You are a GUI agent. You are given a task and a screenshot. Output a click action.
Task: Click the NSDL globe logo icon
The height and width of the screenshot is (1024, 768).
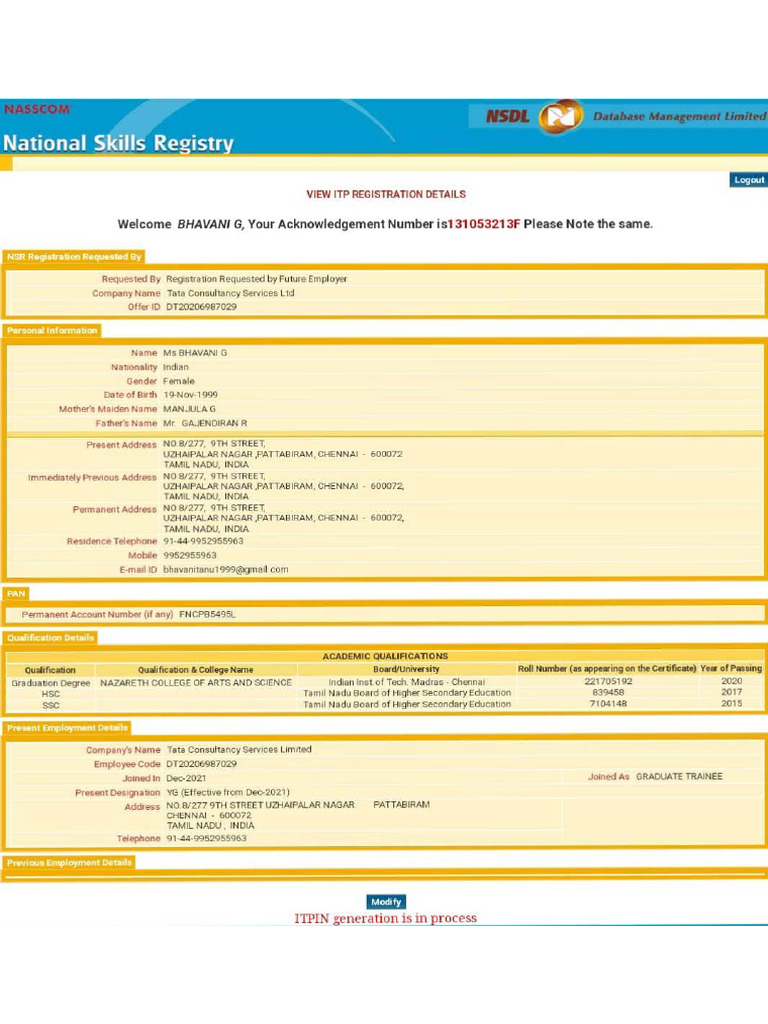pos(561,116)
